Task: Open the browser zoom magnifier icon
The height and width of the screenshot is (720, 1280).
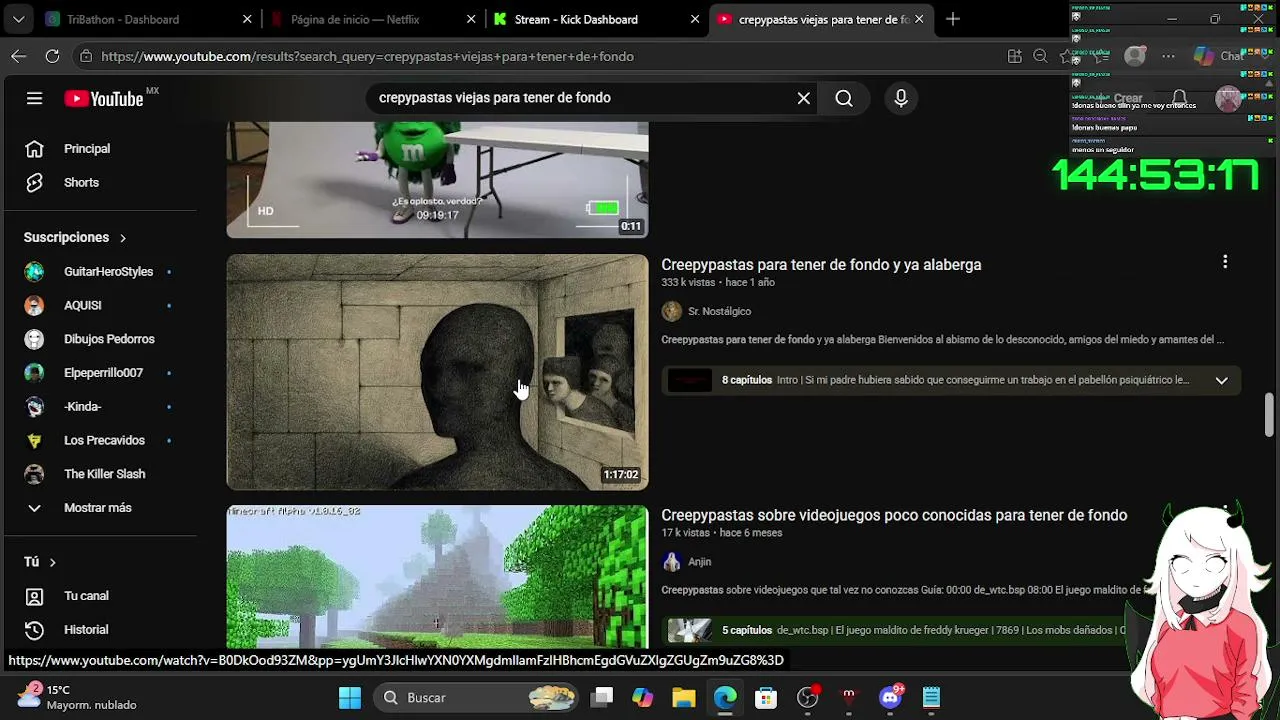Action: [x=1040, y=57]
